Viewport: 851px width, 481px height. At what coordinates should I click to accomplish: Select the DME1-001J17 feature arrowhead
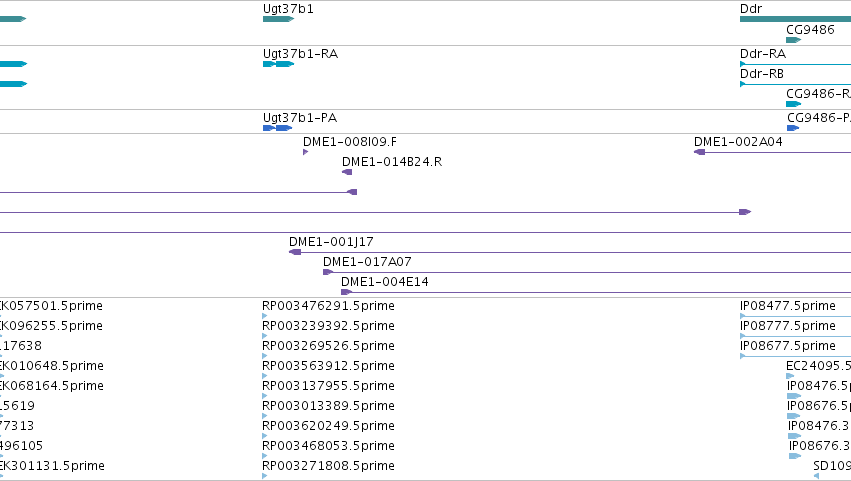[295, 252]
